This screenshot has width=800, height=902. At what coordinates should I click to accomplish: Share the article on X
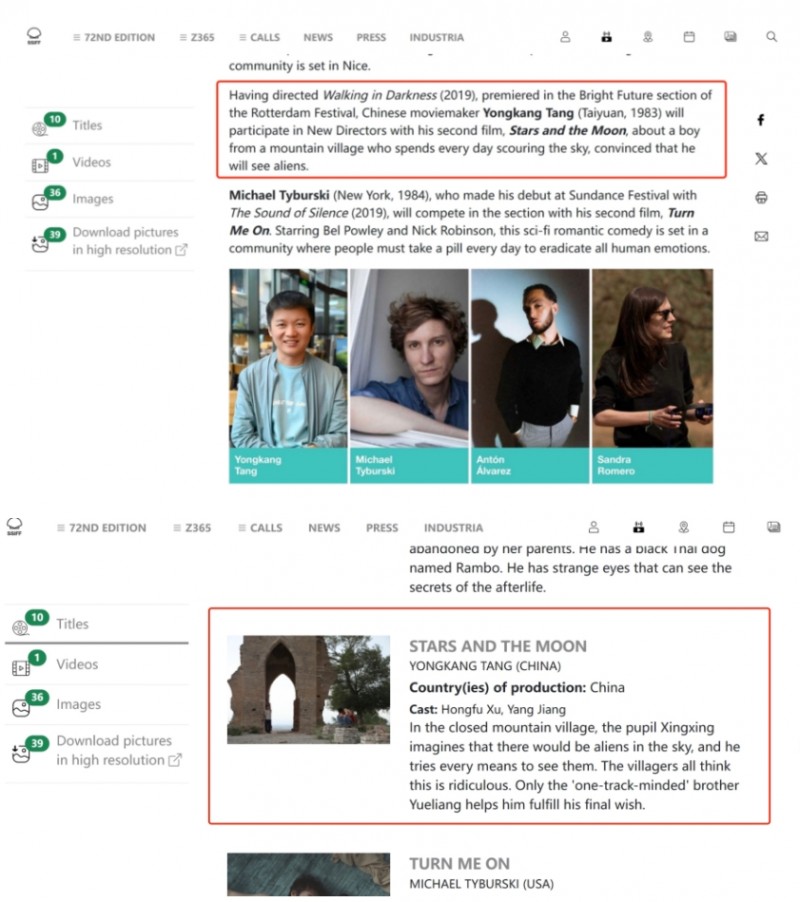[x=761, y=159]
